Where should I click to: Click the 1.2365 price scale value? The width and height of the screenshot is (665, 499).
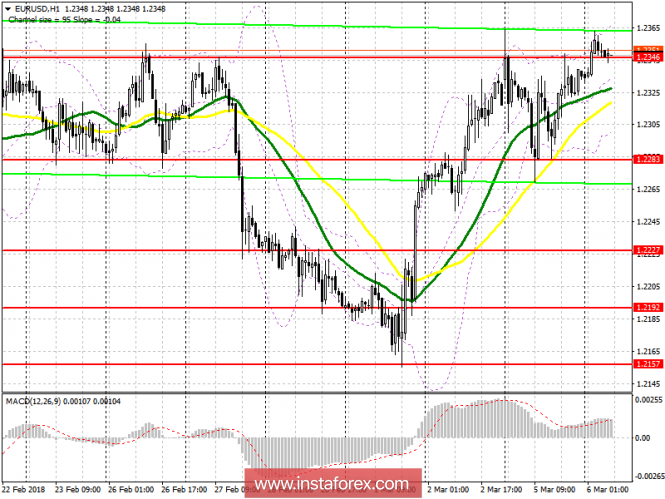point(648,28)
